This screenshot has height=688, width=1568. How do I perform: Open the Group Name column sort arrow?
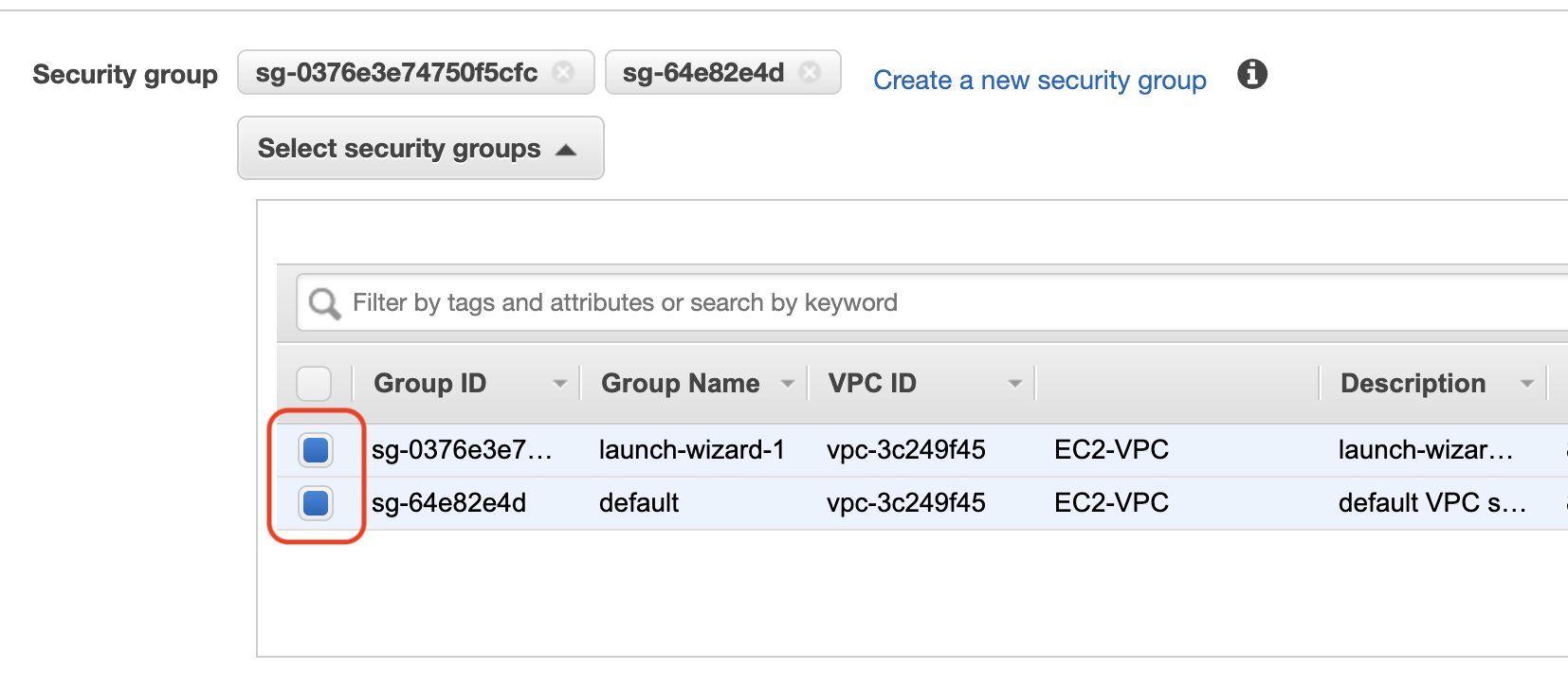787,384
